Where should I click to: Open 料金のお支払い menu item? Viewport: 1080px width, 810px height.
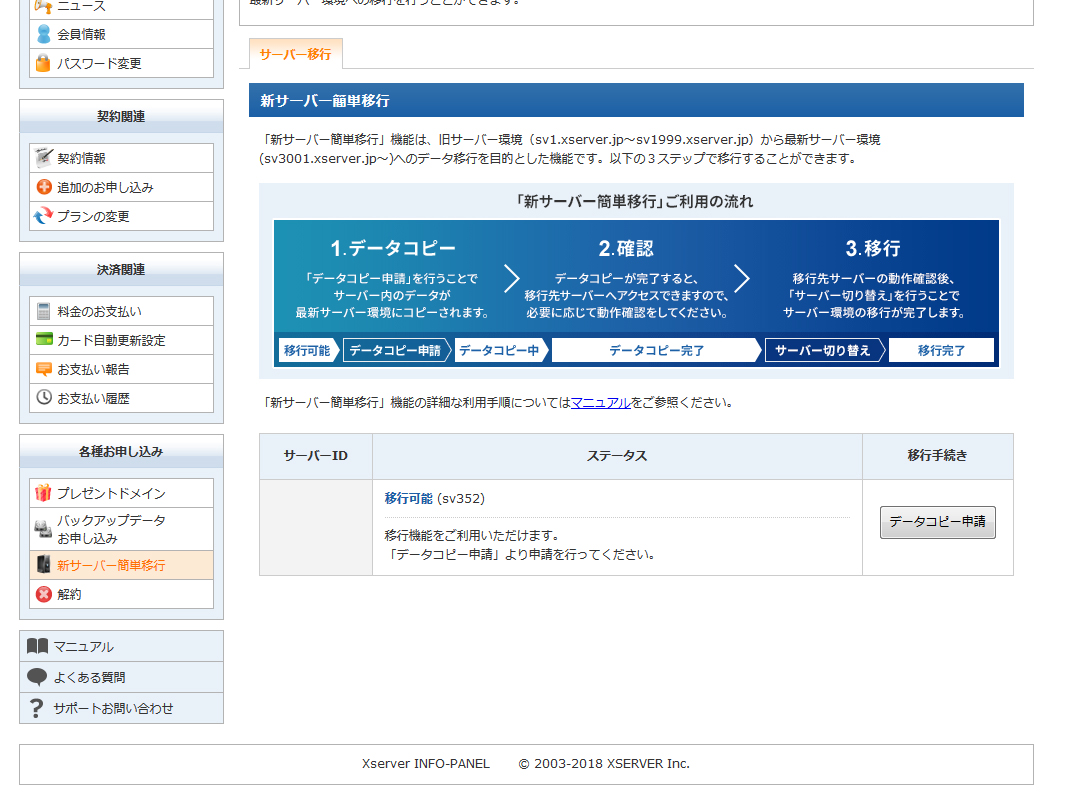pyautogui.click(x=99, y=311)
